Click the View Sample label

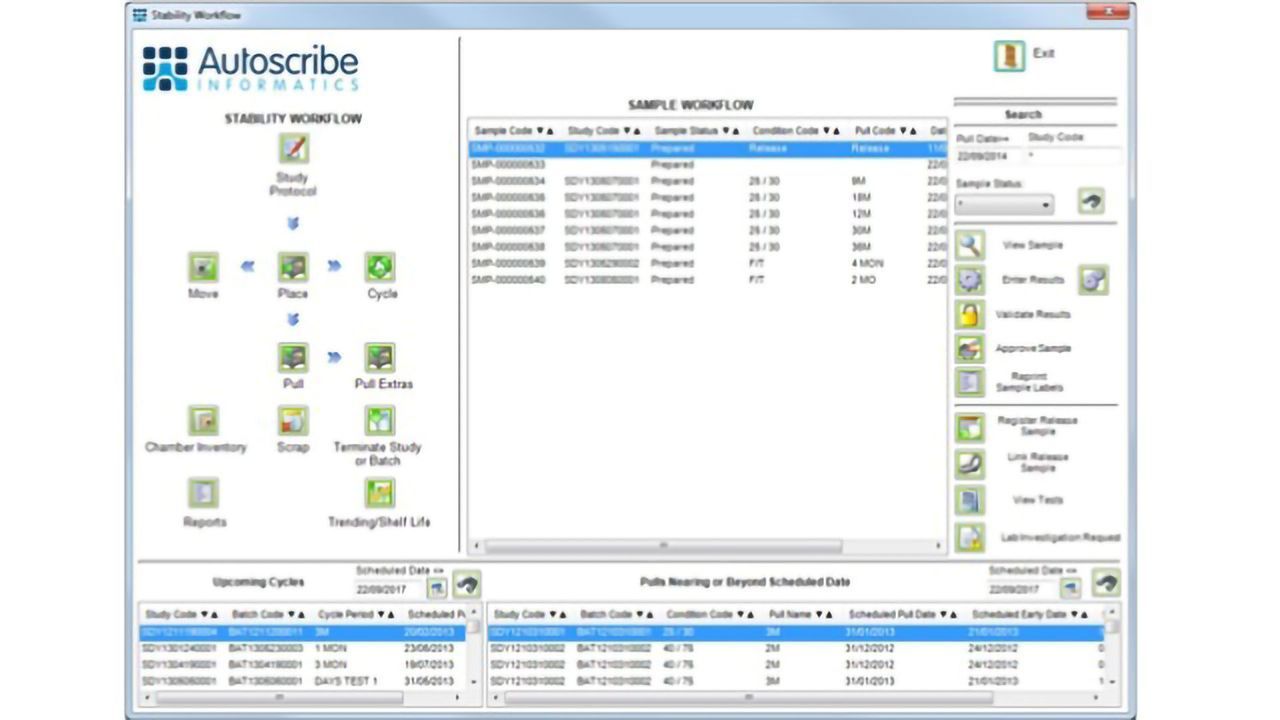1032,245
